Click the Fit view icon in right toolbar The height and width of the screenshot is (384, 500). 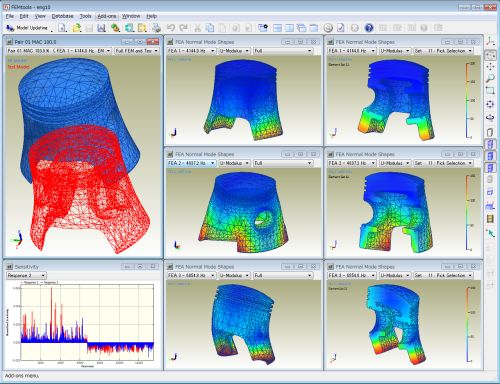pyautogui.click(x=490, y=104)
